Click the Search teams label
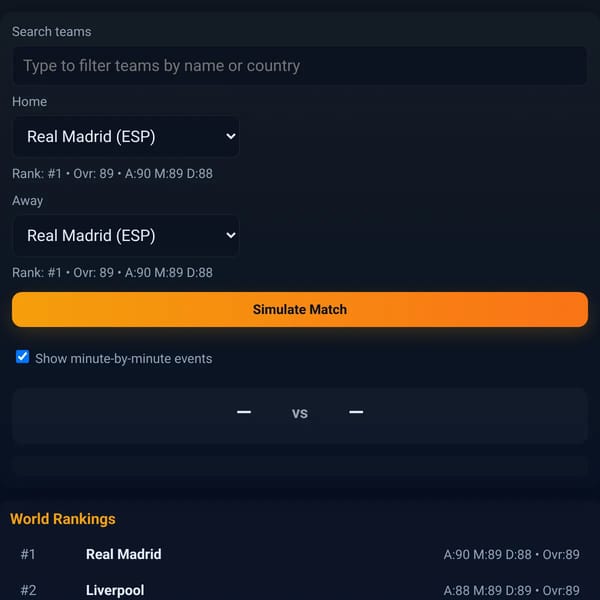The width and height of the screenshot is (600, 600). (52, 32)
